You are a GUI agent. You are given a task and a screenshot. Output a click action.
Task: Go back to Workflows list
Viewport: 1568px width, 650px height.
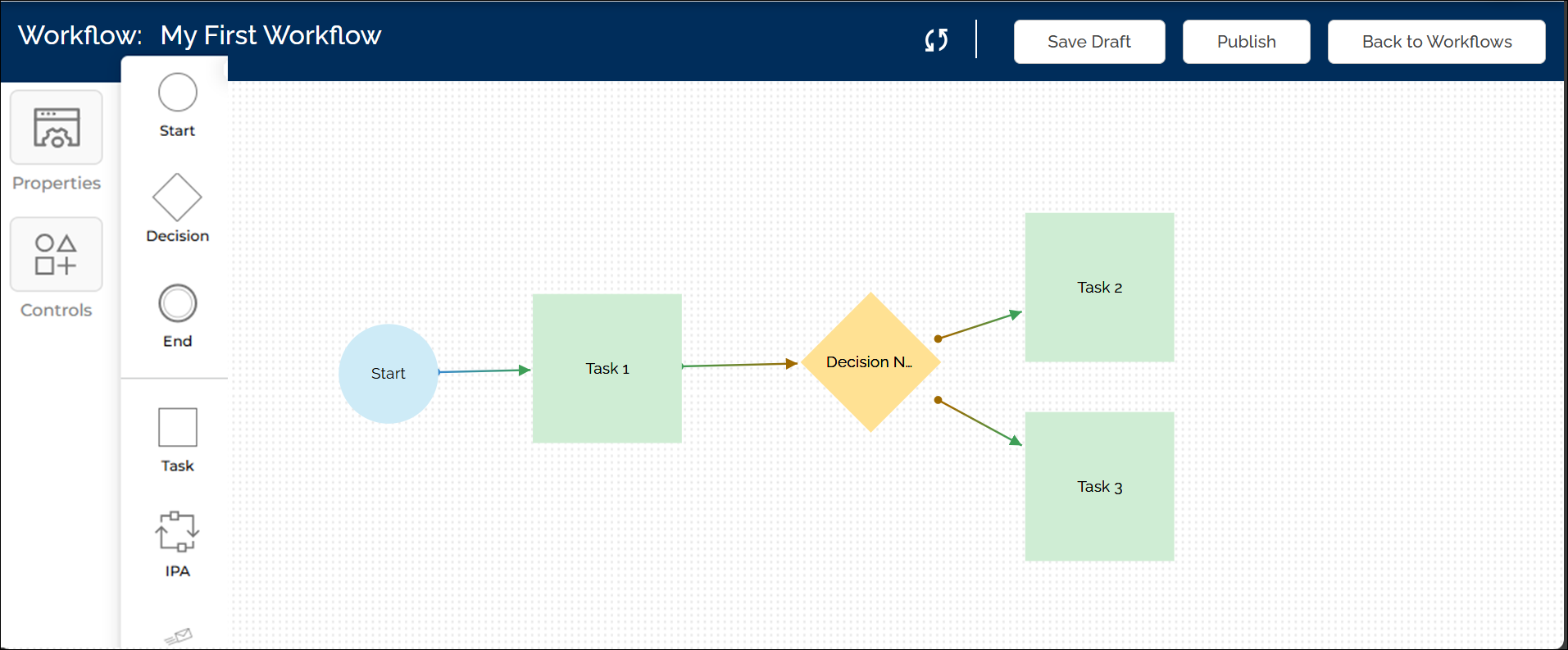[1436, 42]
